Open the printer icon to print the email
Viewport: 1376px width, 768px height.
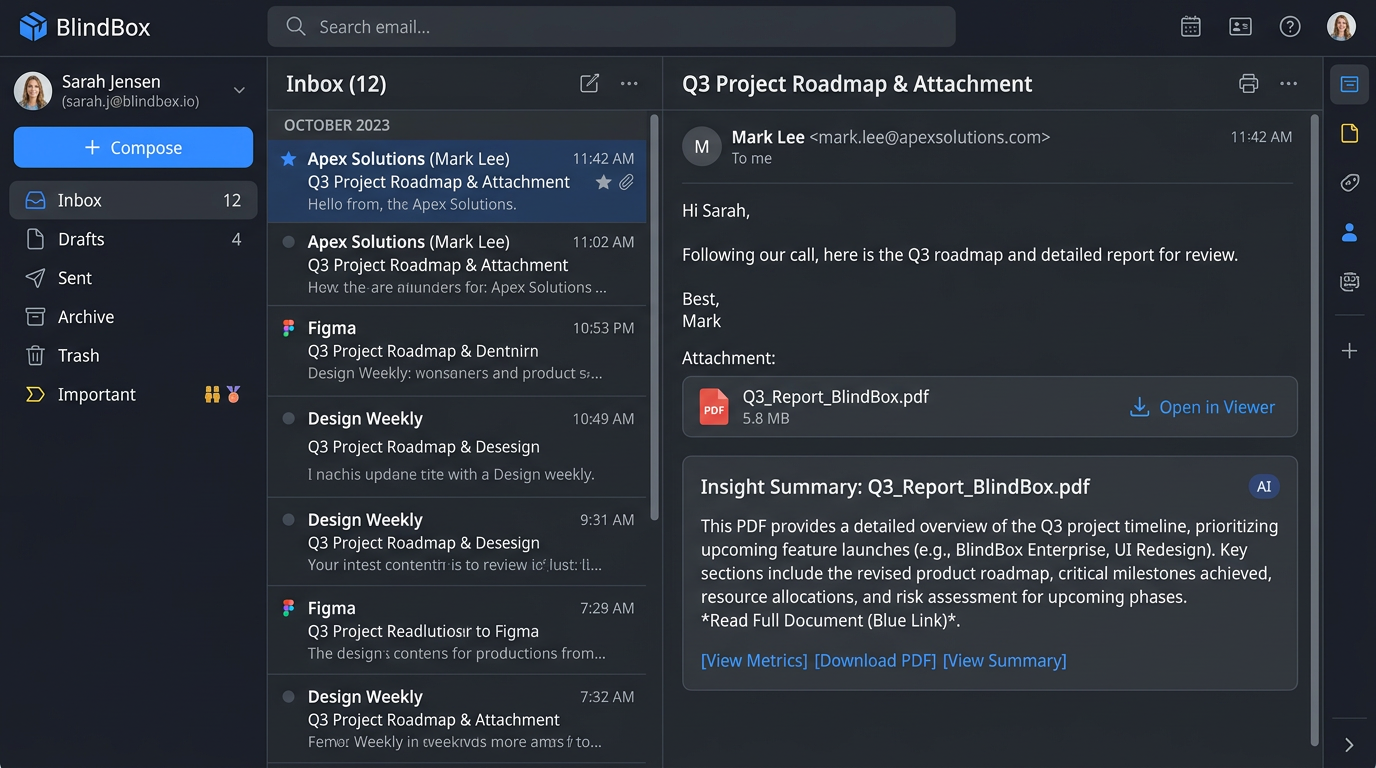coord(1248,84)
